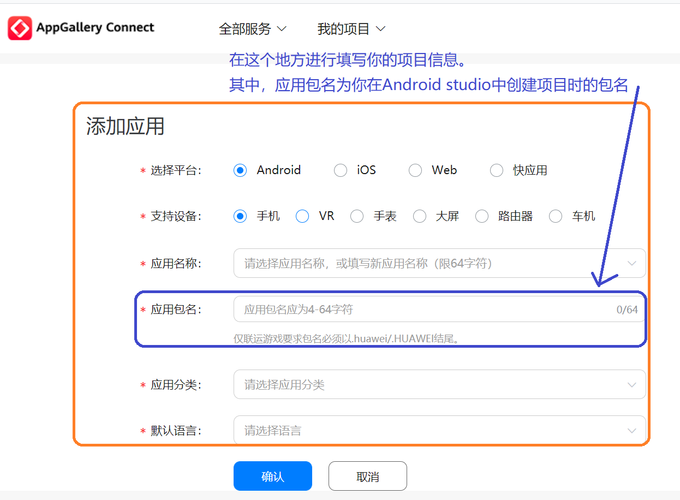Viewport: 680px width, 500px height.
Task: Expand the 默认语言 dropdown arrow
Action: [x=632, y=431]
